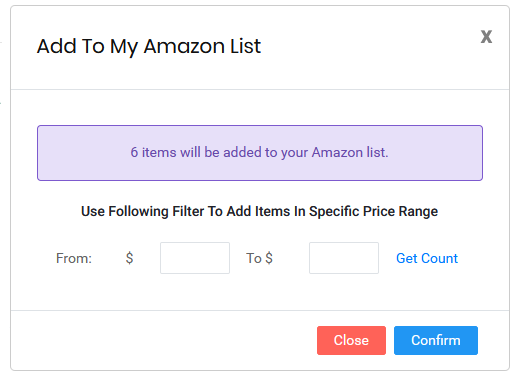518x377 pixels.
Task: Click the Get Count link
Action: tap(427, 258)
